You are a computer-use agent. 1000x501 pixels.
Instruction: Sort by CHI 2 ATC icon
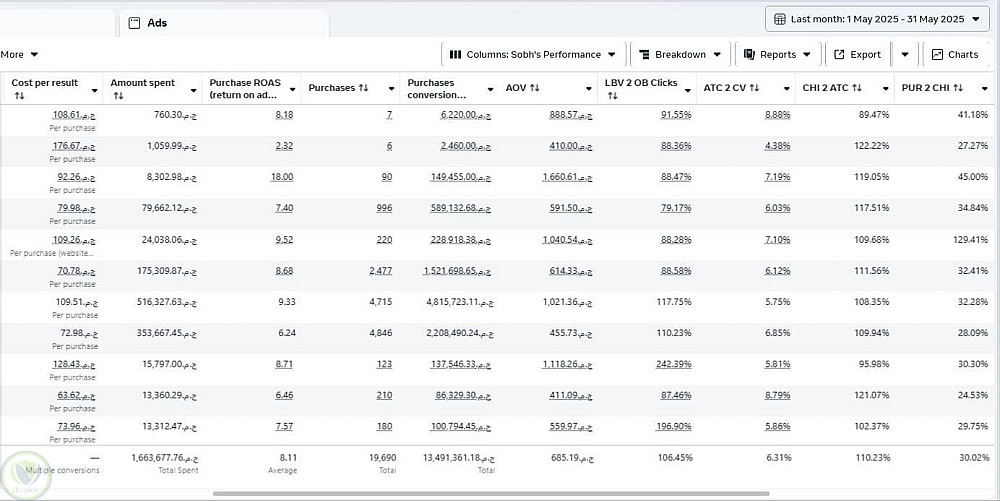pos(857,88)
